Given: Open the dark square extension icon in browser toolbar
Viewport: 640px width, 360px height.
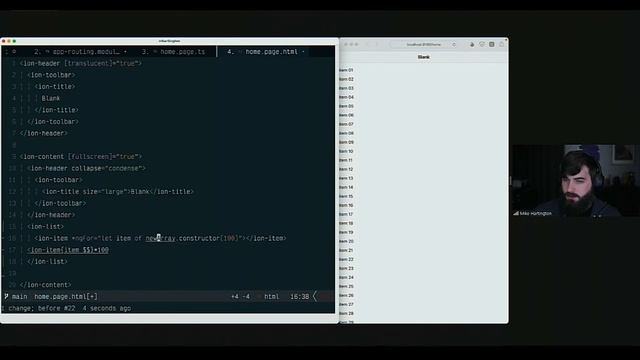Looking at the screenshot, I should pyautogui.click(x=491, y=44).
